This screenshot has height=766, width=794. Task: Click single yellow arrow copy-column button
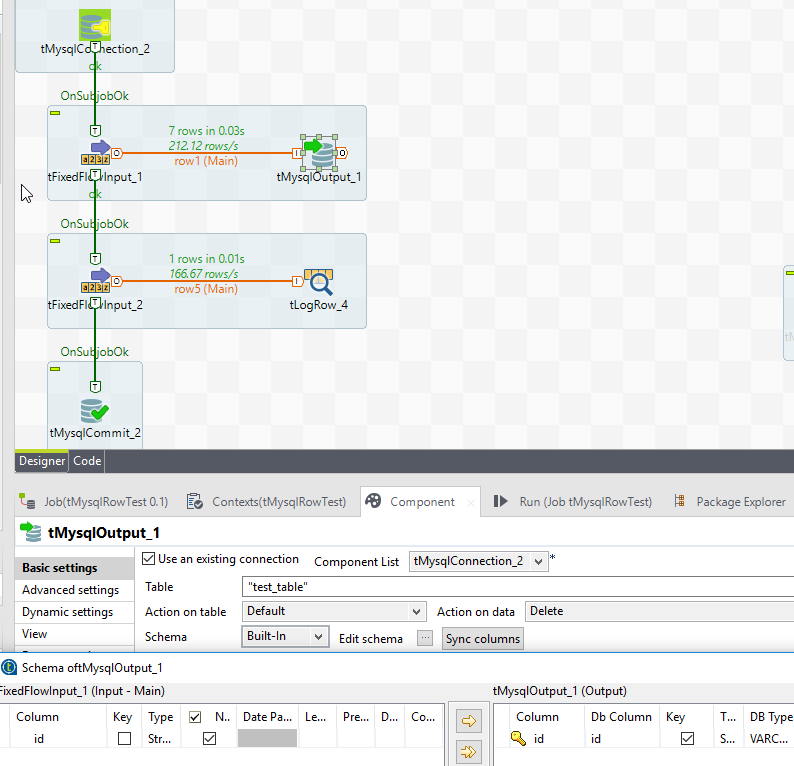coord(468,720)
